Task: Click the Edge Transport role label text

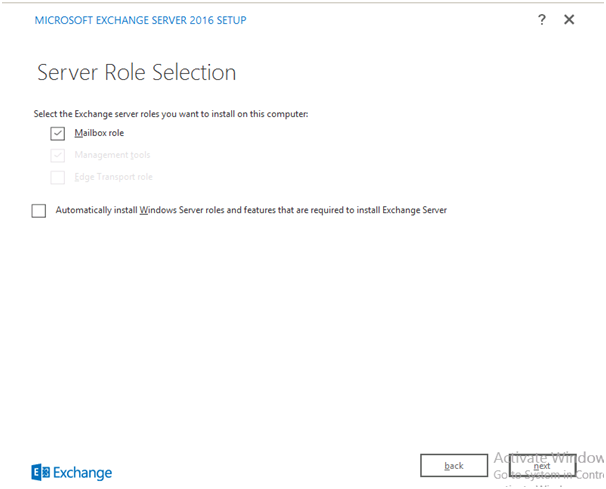Action: point(114,177)
